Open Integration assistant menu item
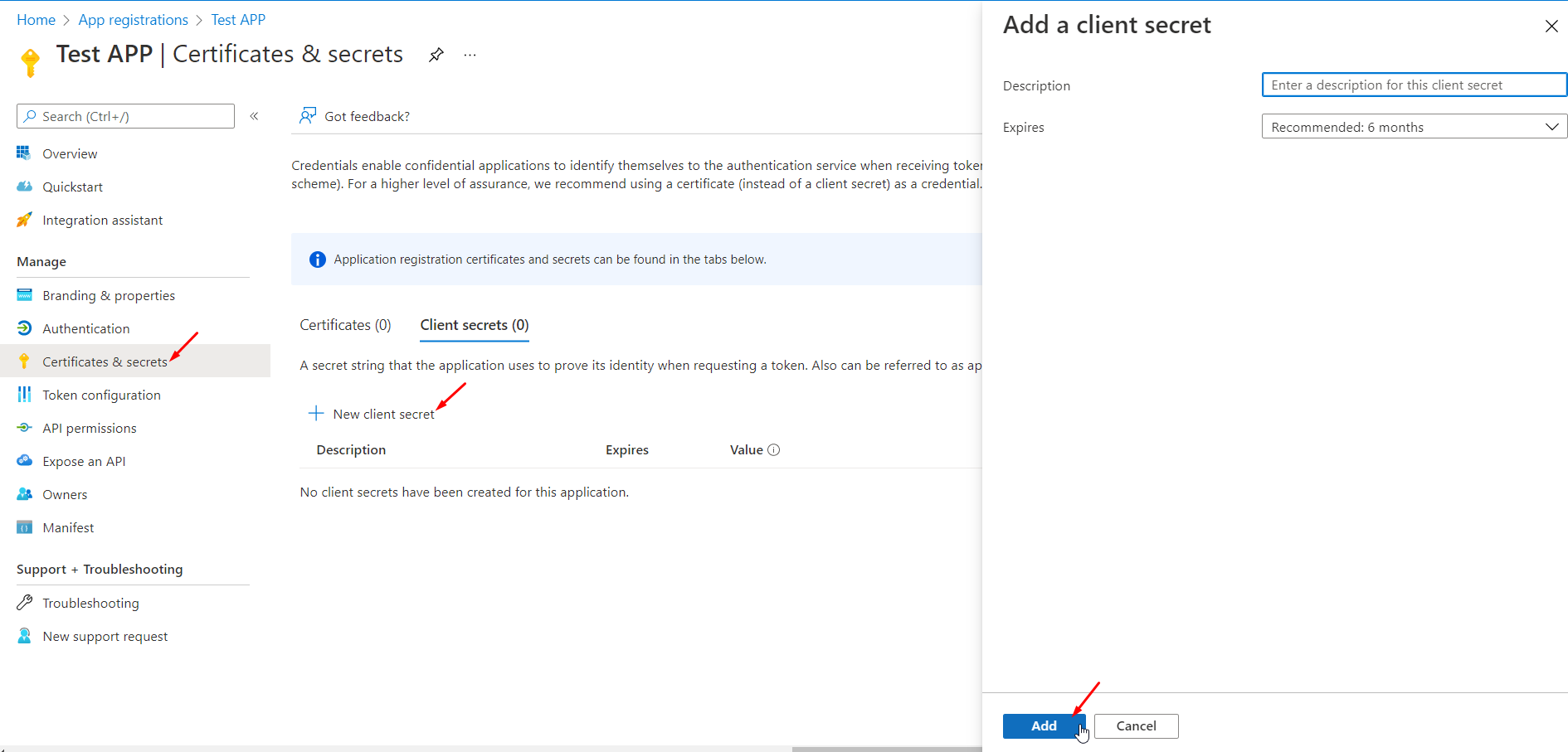Image resolution: width=1568 pixels, height=752 pixels. tap(103, 221)
